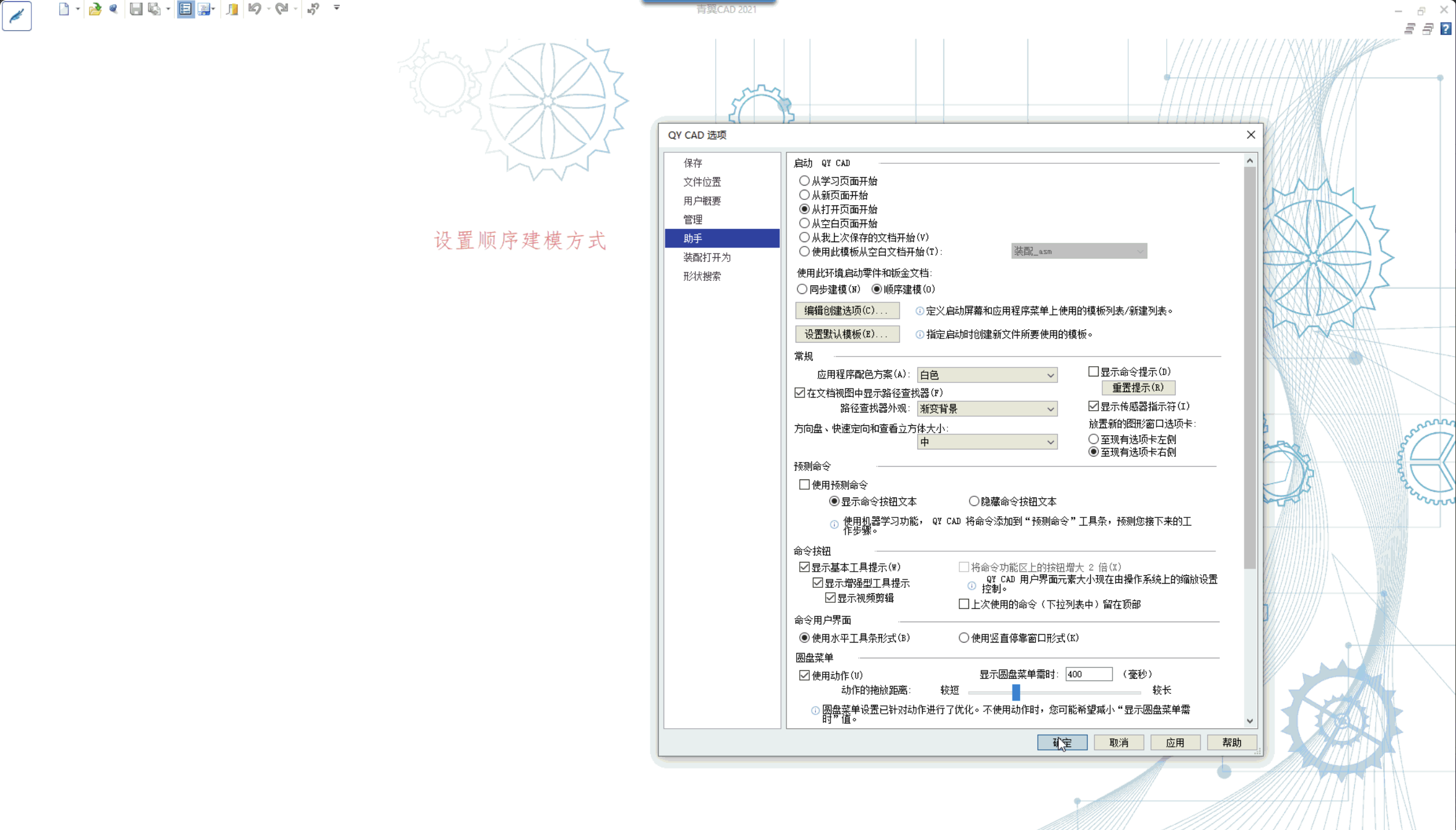
Task: Click the Open folder icon
Action: [95, 9]
